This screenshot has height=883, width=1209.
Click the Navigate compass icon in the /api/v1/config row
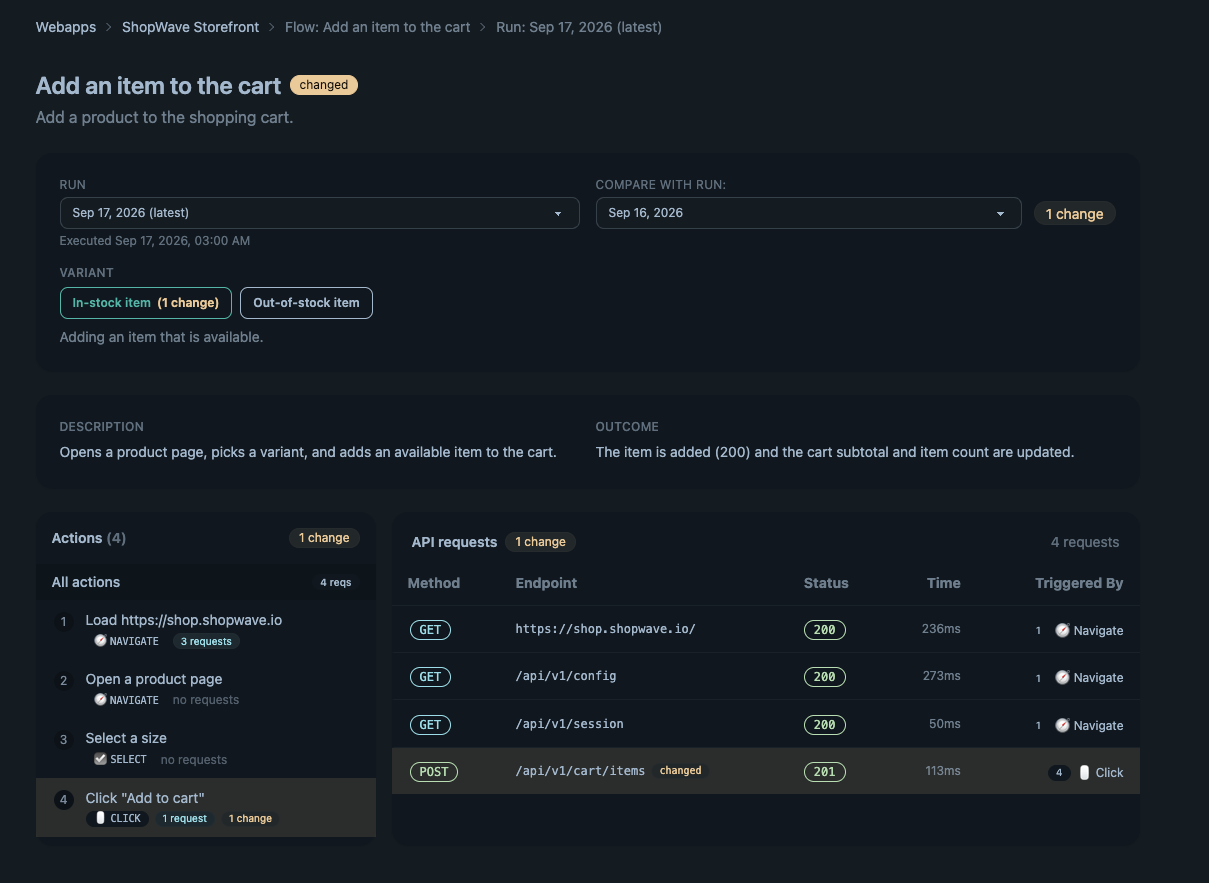tap(1062, 677)
